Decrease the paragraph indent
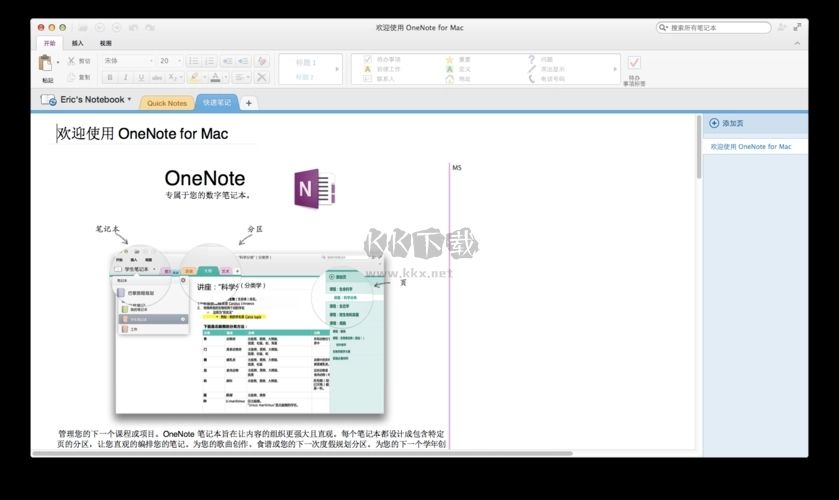This screenshot has width=839, height=500. (x=227, y=61)
